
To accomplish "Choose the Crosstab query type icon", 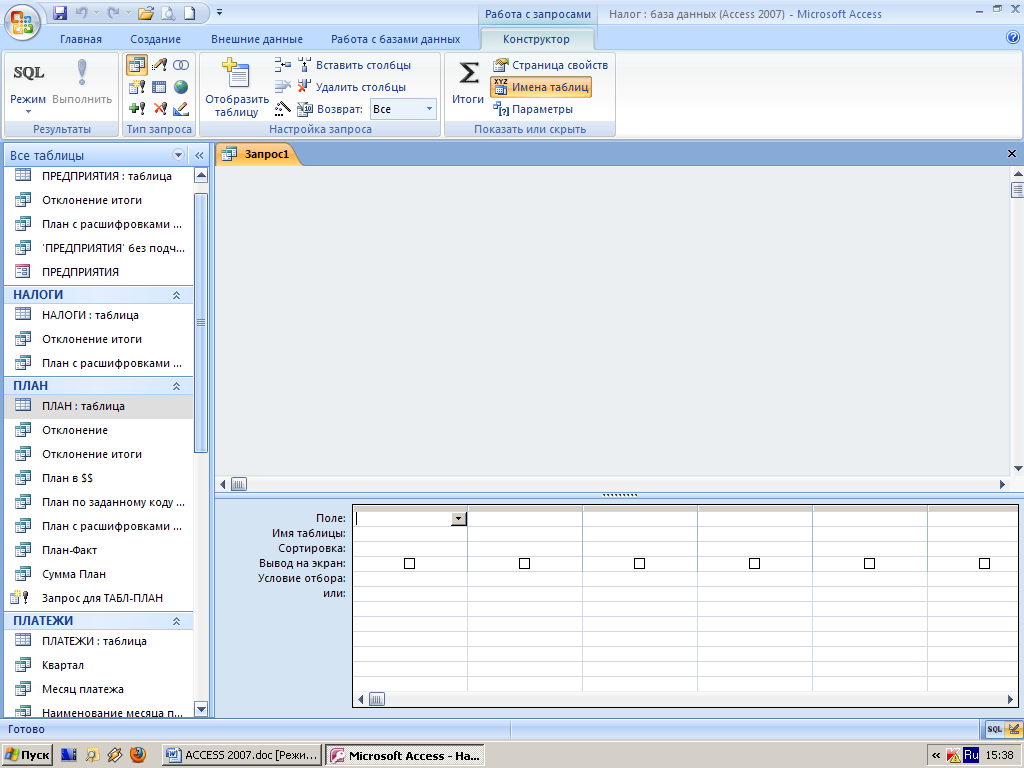I will coord(159,87).
